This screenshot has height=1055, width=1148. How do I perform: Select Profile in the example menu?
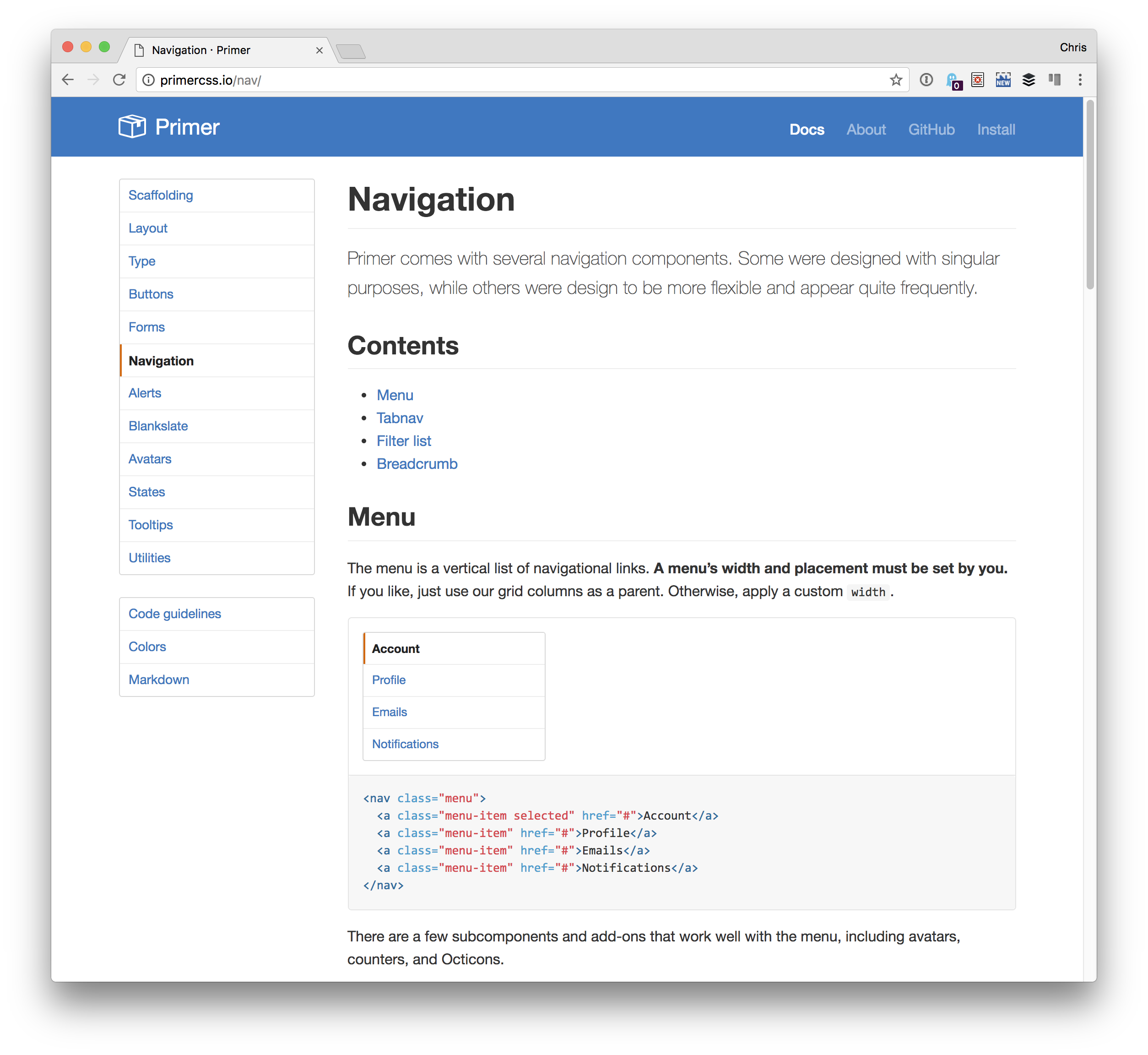point(454,680)
